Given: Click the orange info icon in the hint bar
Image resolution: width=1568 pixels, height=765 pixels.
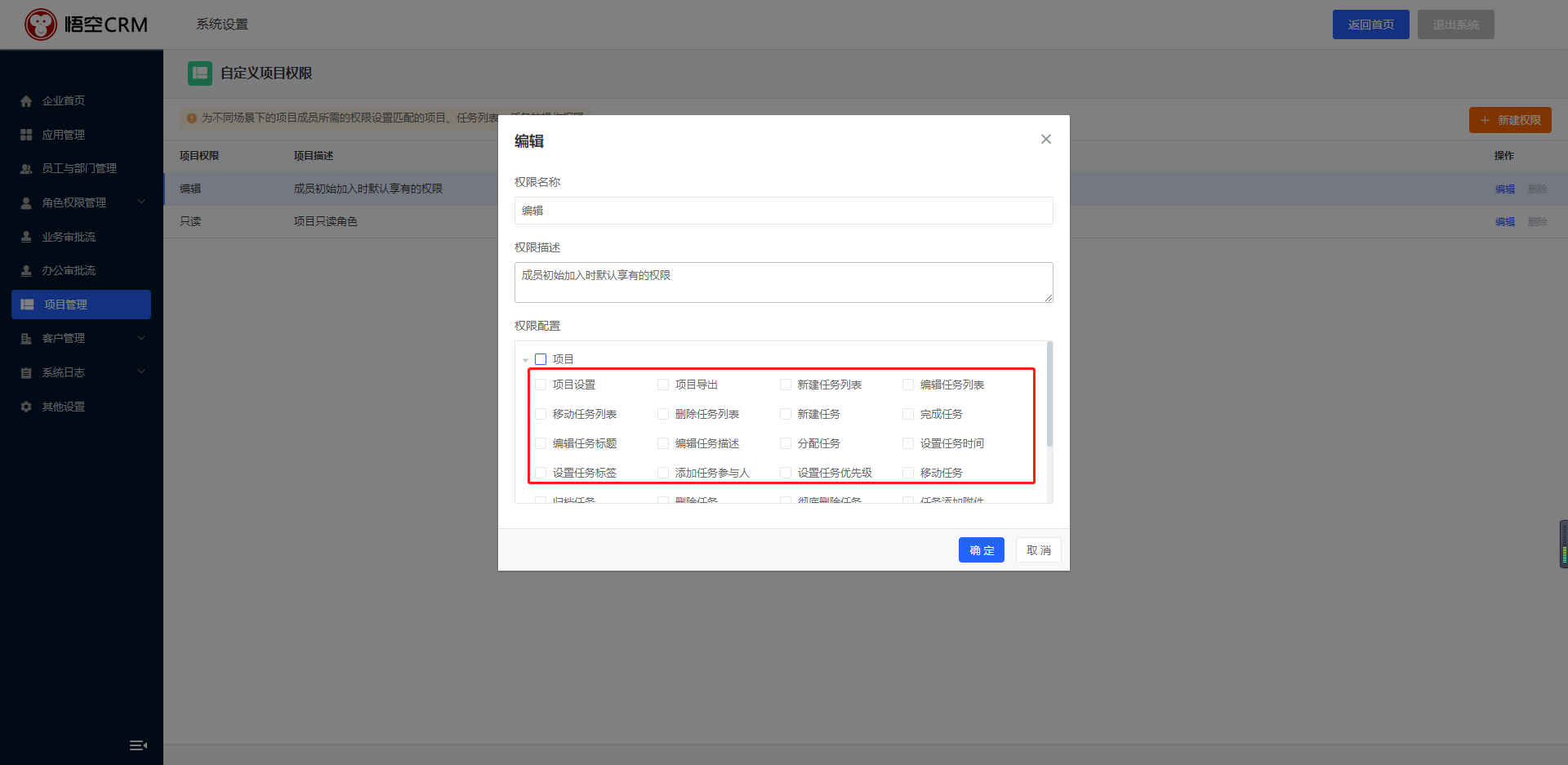Looking at the screenshot, I should 192,118.
